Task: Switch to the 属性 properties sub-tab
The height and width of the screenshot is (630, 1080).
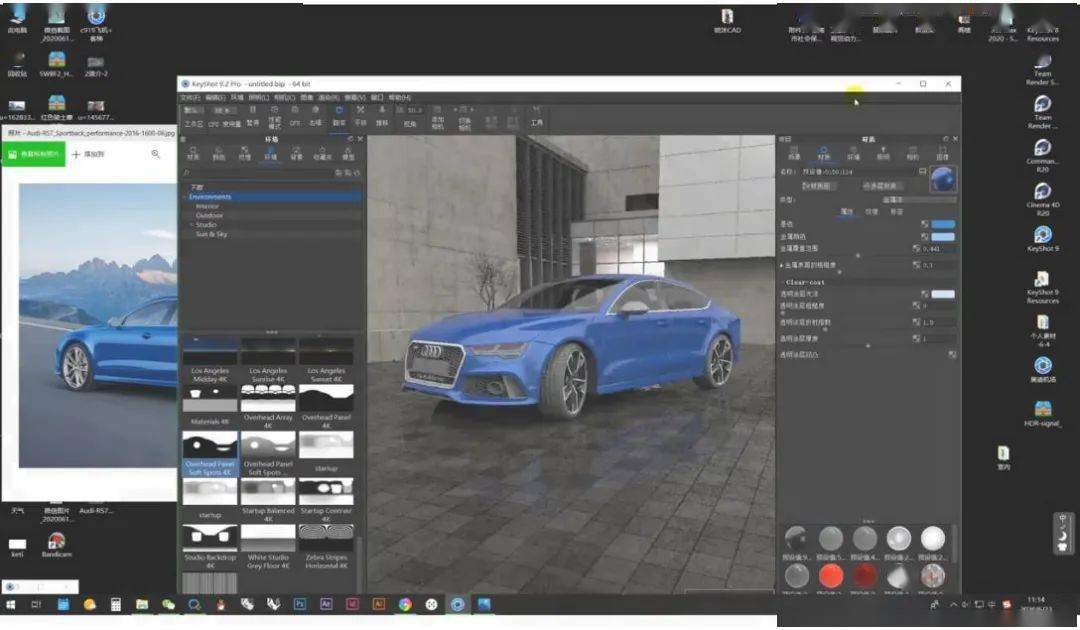Action: point(847,211)
